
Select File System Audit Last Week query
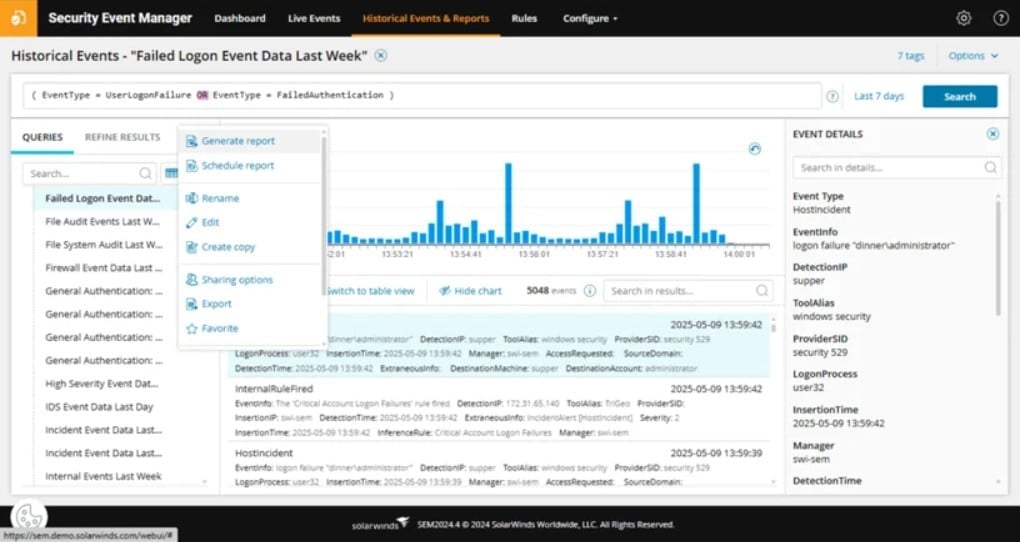click(105, 245)
